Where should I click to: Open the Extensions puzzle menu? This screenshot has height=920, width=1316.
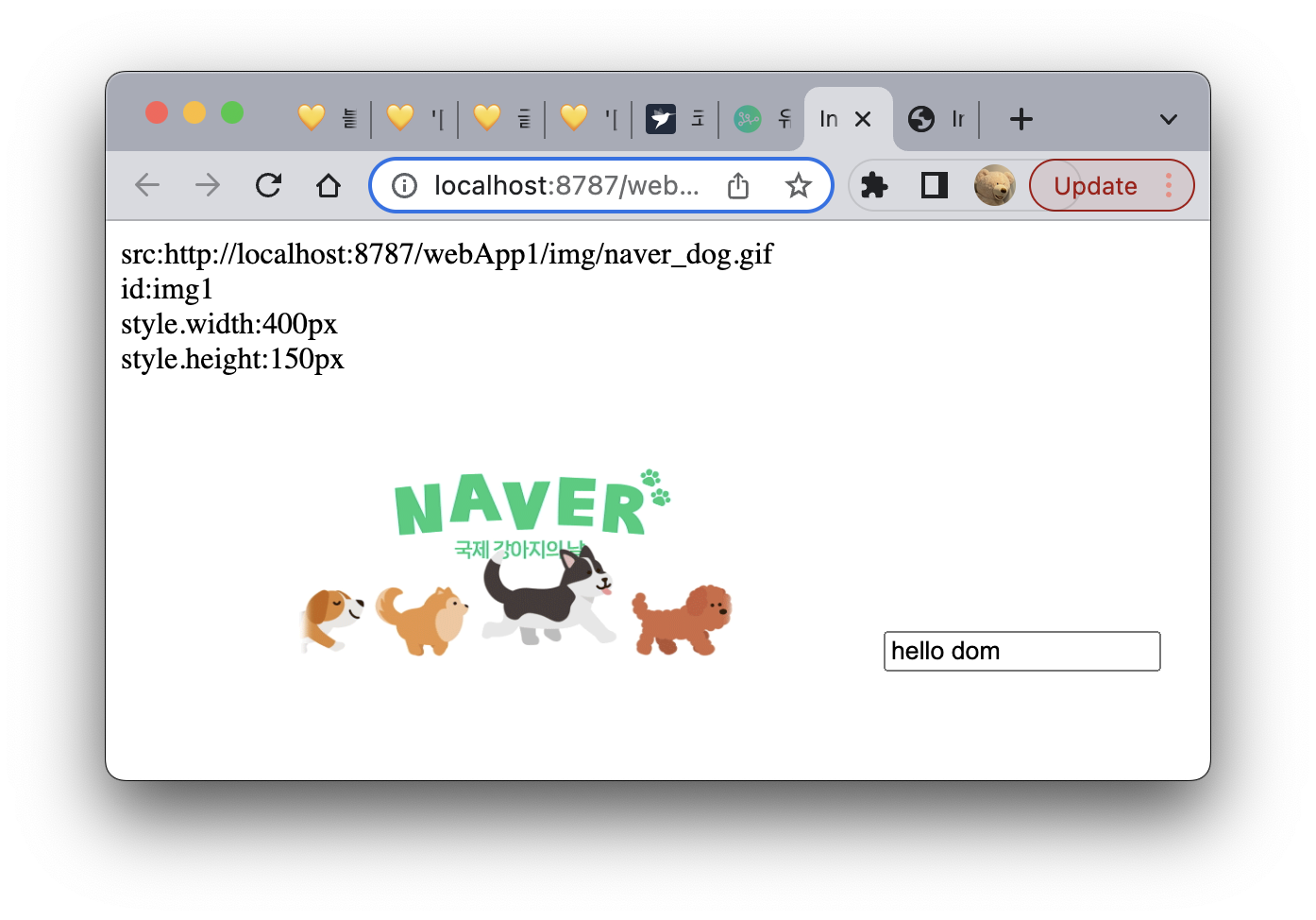(875, 185)
